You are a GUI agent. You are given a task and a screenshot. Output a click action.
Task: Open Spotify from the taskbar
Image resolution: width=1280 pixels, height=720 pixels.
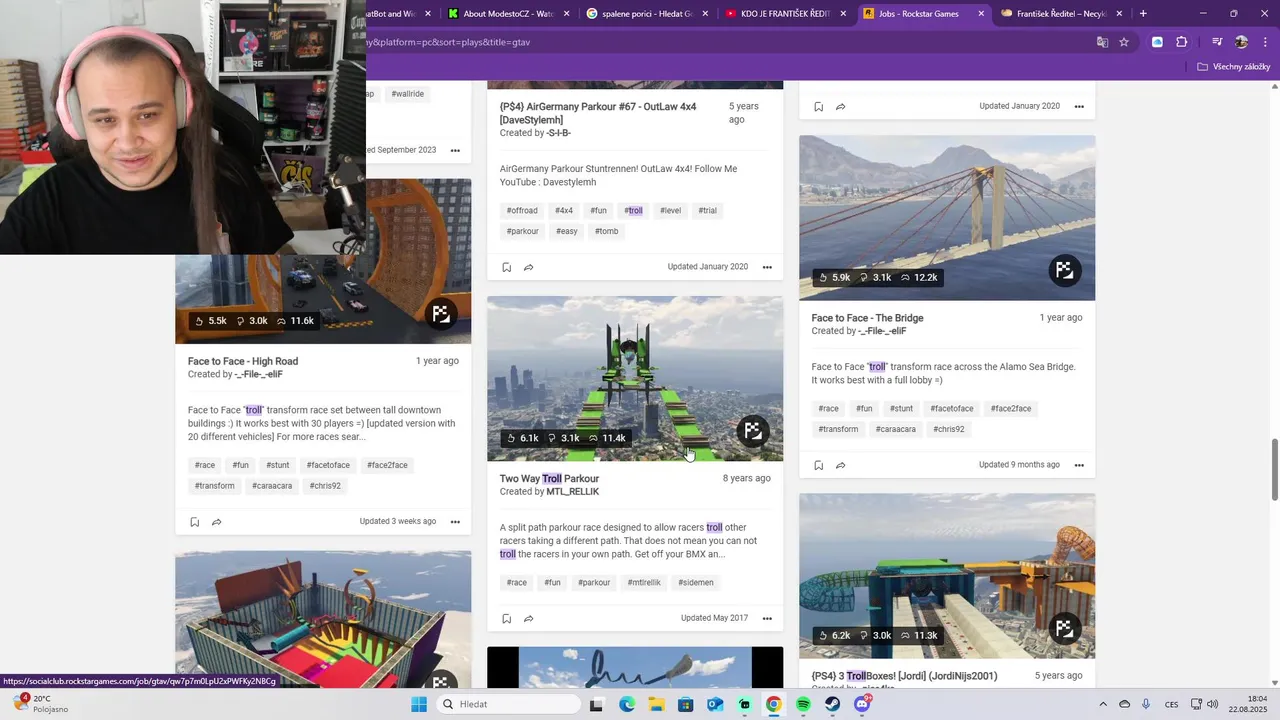click(803, 704)
